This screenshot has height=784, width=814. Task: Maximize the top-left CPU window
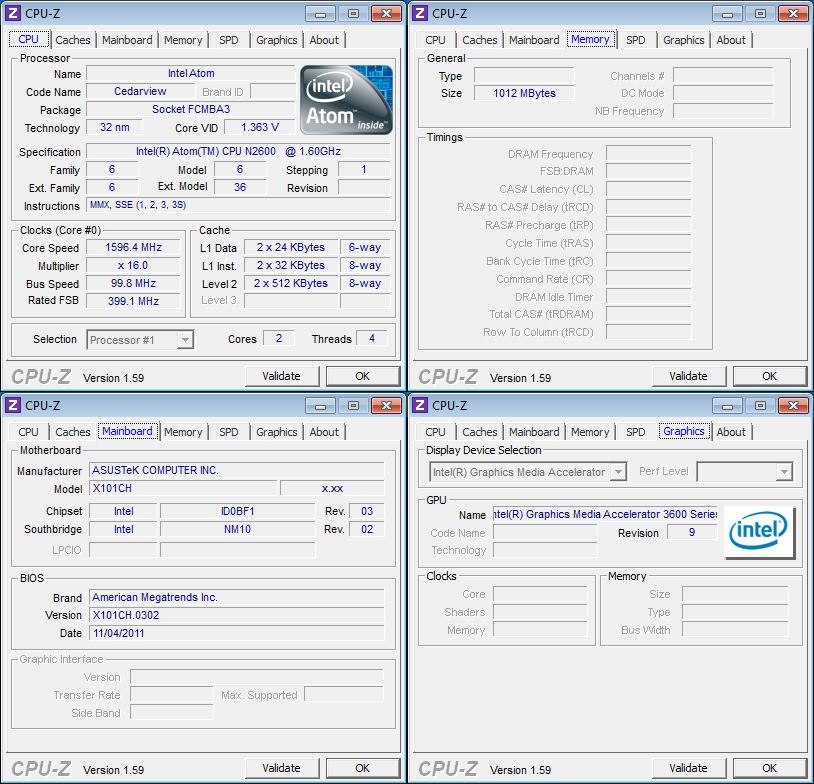point(353,14)
